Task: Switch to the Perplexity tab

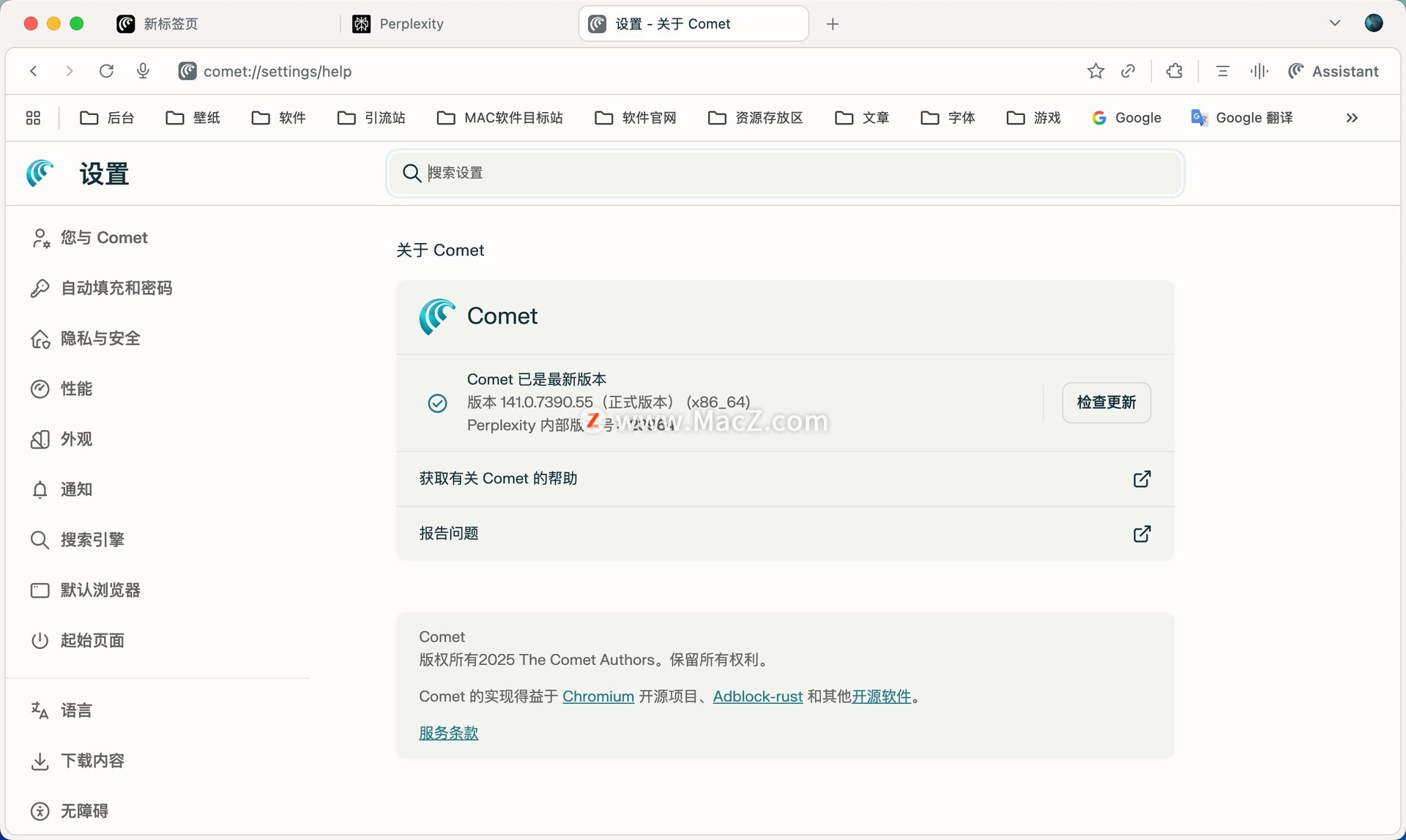Action: tap(411, 24)
